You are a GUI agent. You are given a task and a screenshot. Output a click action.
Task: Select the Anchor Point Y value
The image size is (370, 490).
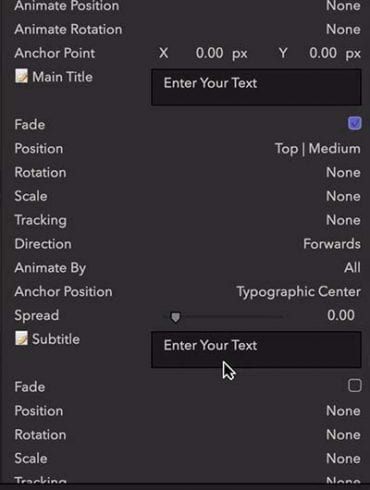tap(323, 53)
